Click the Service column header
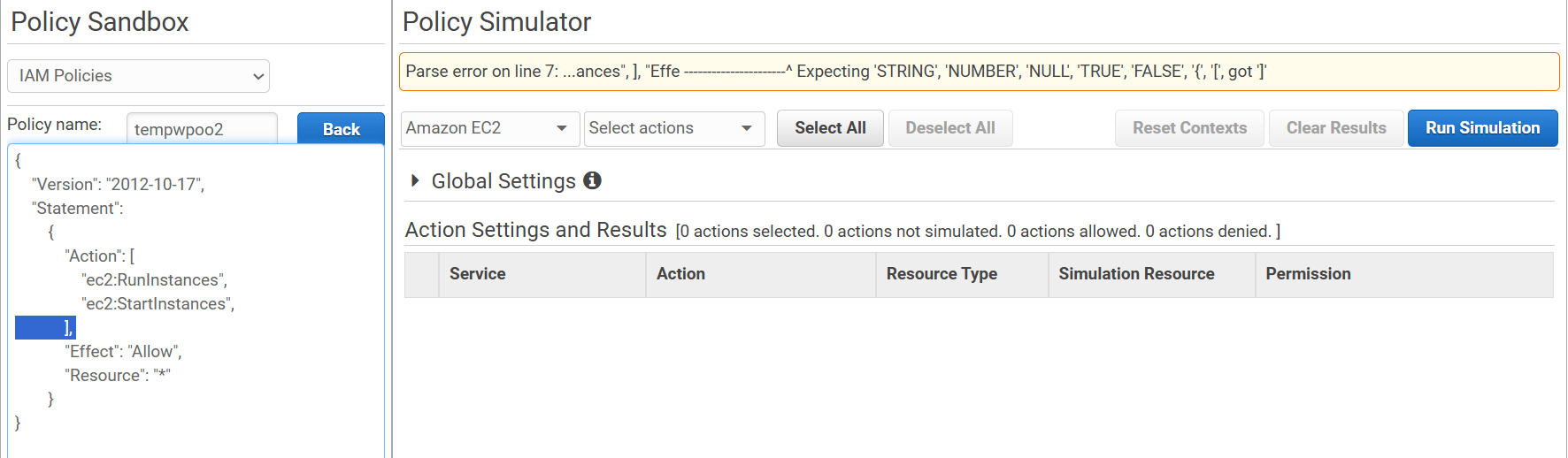1568x458 pixels. (x=477, y=274)
